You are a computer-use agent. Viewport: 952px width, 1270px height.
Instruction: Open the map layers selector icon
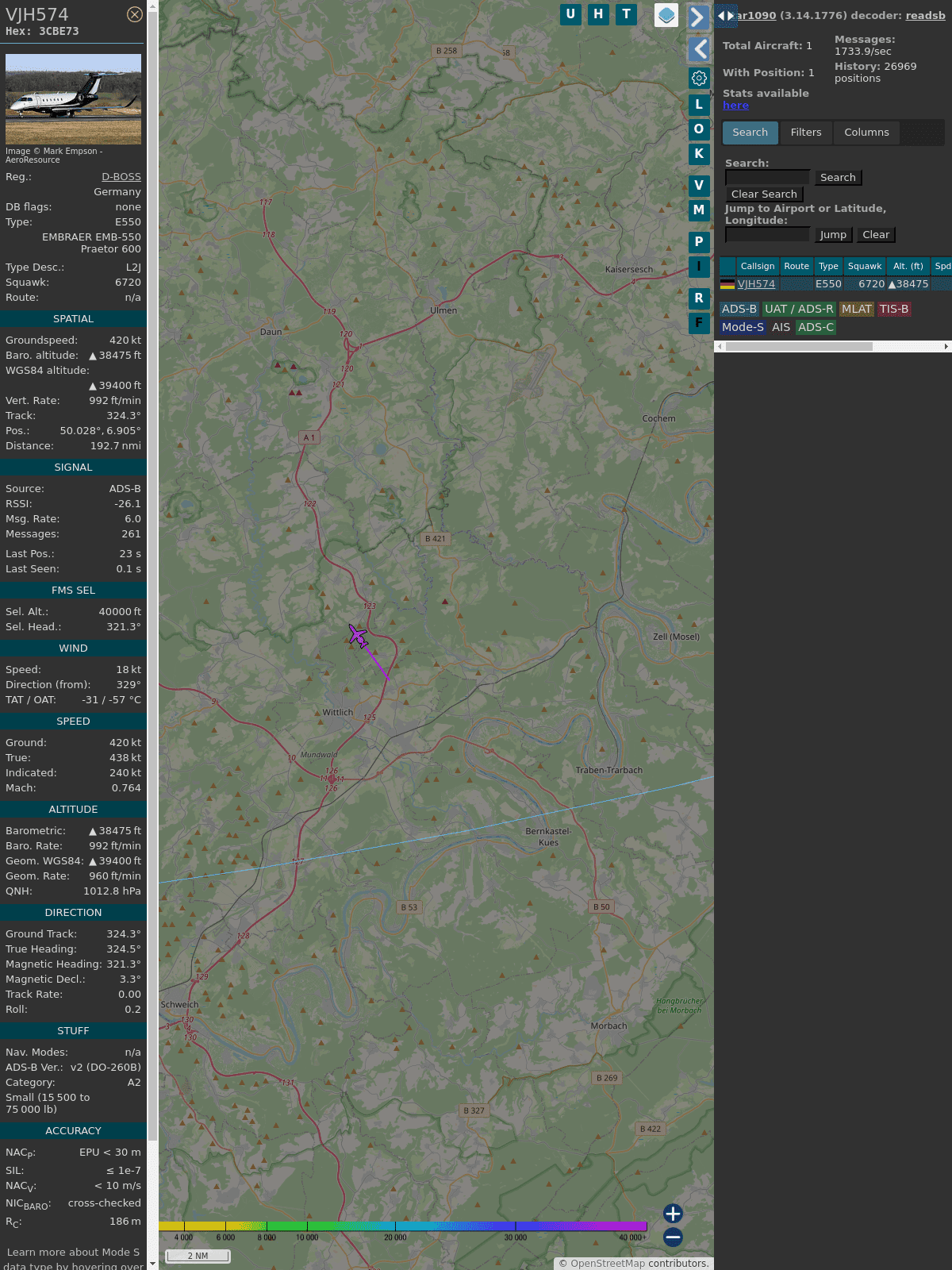(666, 15)
